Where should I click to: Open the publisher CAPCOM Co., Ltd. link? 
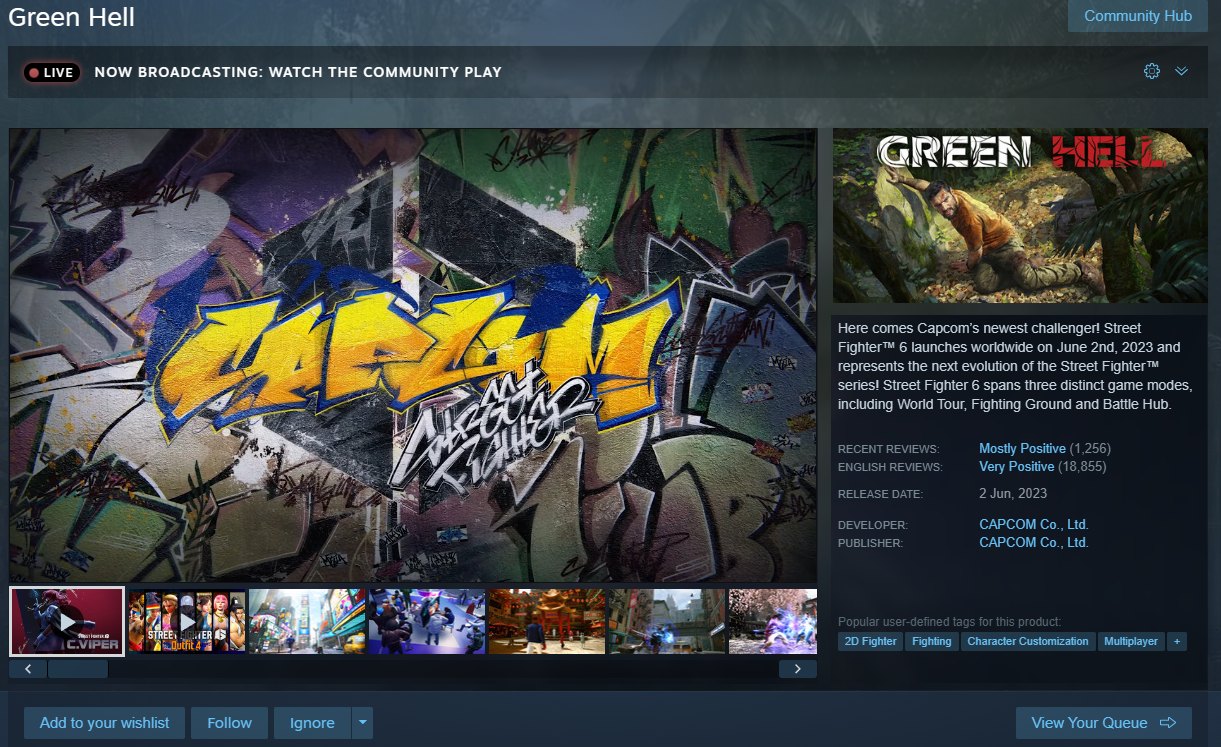click(x=1034, y=542)
